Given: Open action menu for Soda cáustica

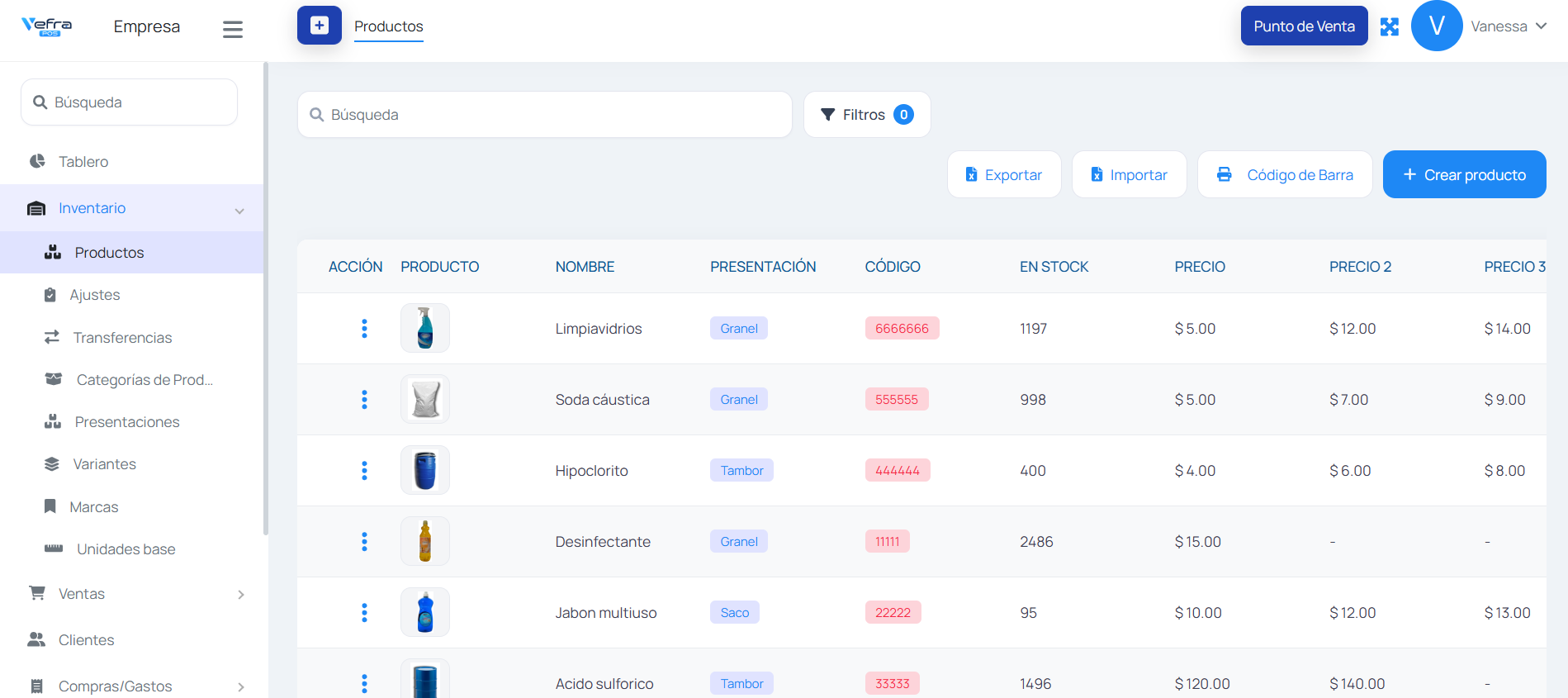Looking at the screenshot, I should point(364,400).
